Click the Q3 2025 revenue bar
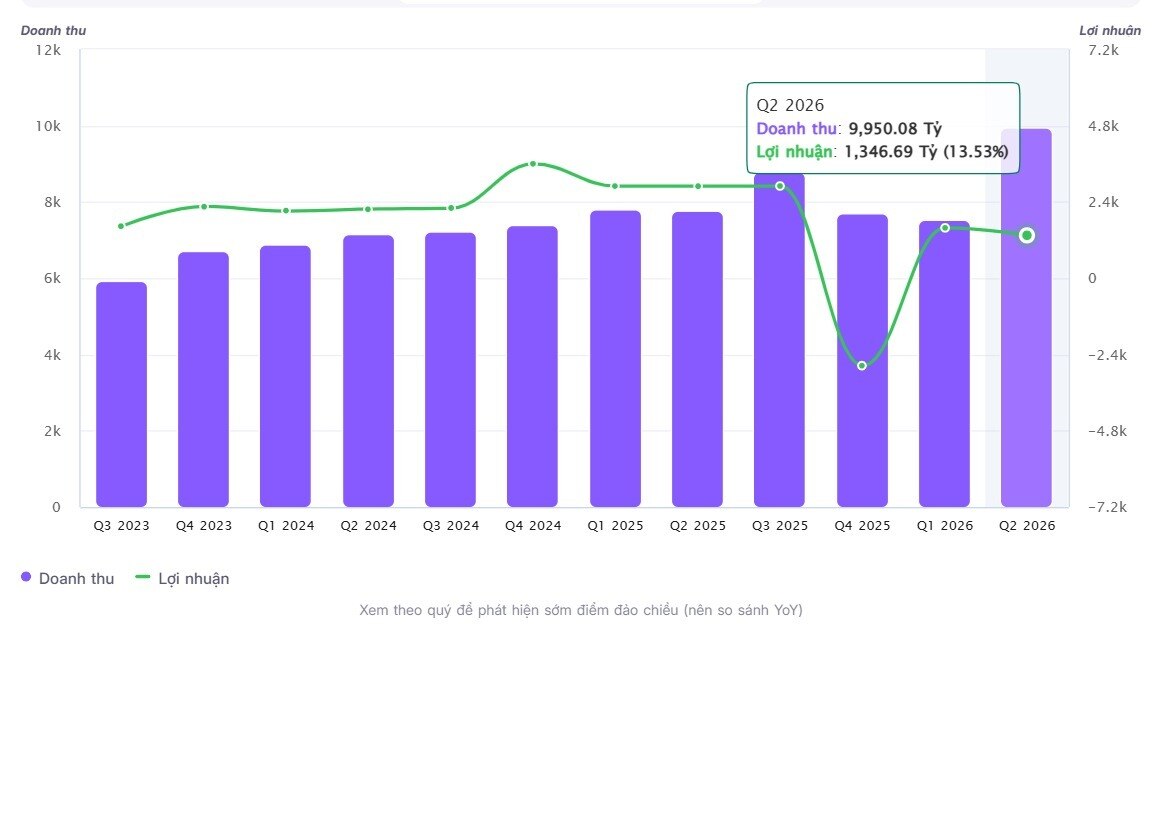The image size is (1162, 835). coord(779,341)
